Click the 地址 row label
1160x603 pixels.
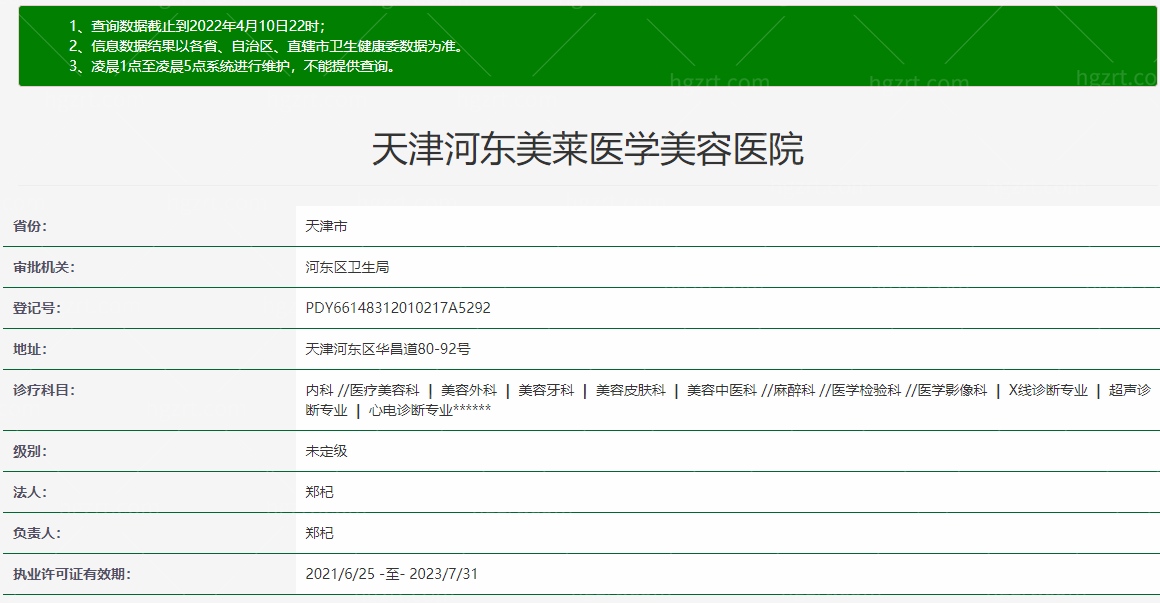(30, 349)
